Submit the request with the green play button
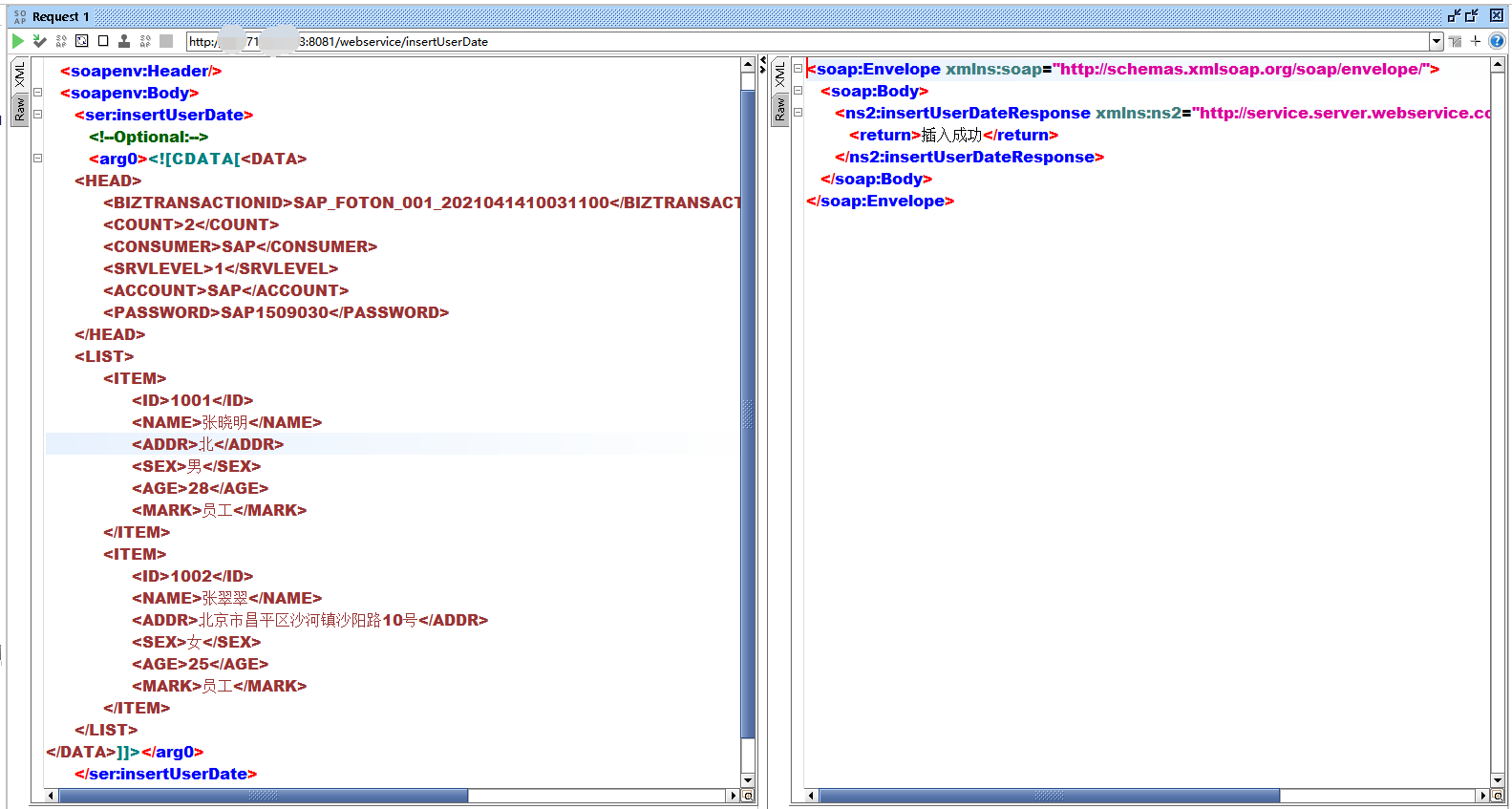Viewport: 1512px width, 809px height. (x=17, y=41)
